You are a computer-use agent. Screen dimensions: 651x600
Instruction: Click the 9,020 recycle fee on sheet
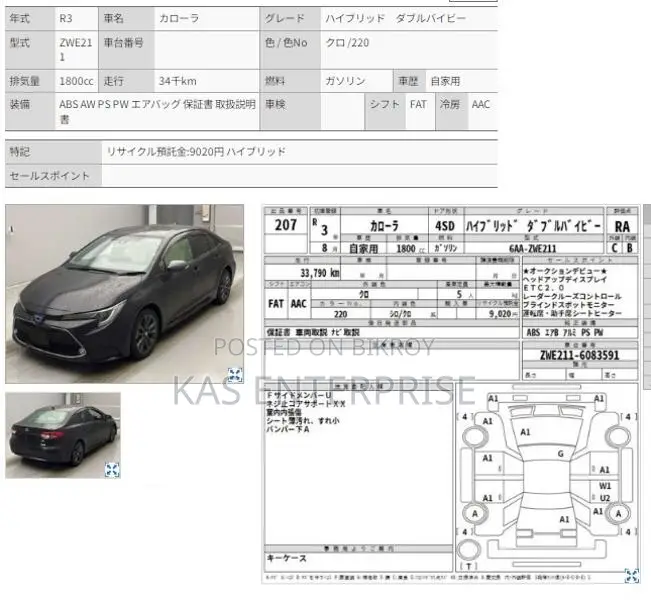tap(500, 314)
